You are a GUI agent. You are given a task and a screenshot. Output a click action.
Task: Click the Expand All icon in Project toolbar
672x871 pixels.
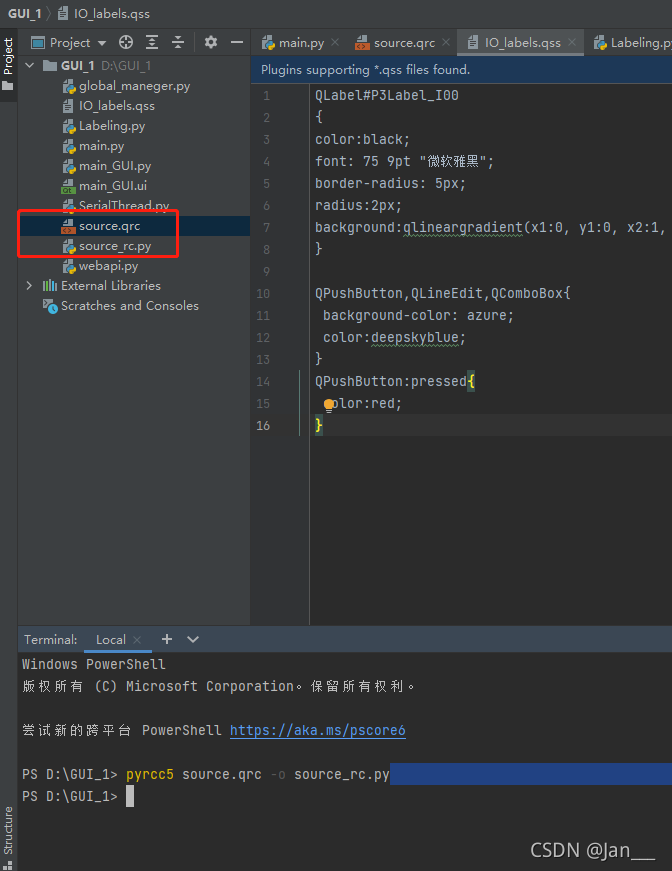tap(152, 42)
